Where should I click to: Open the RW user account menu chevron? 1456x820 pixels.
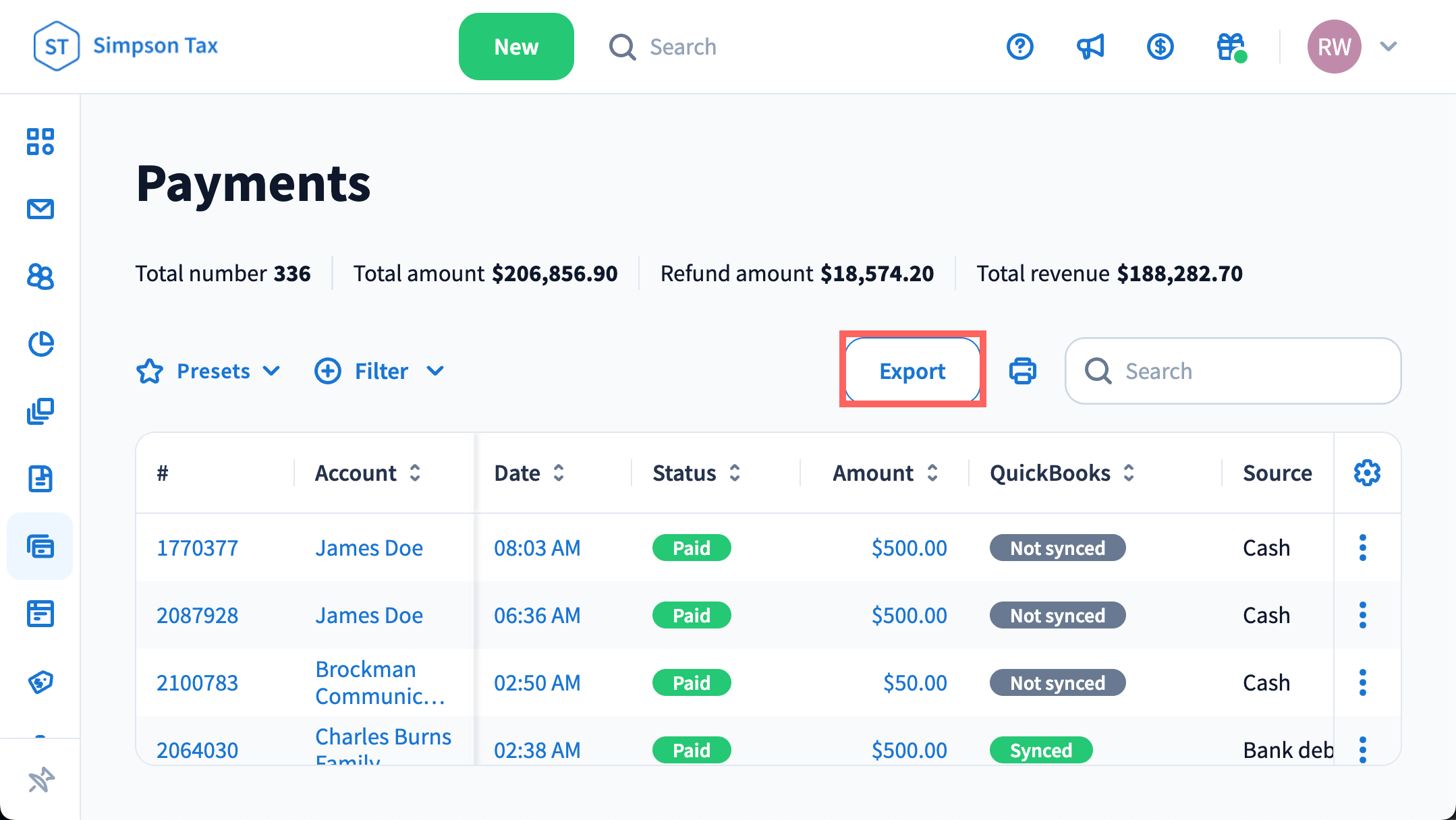[1389, 47]
